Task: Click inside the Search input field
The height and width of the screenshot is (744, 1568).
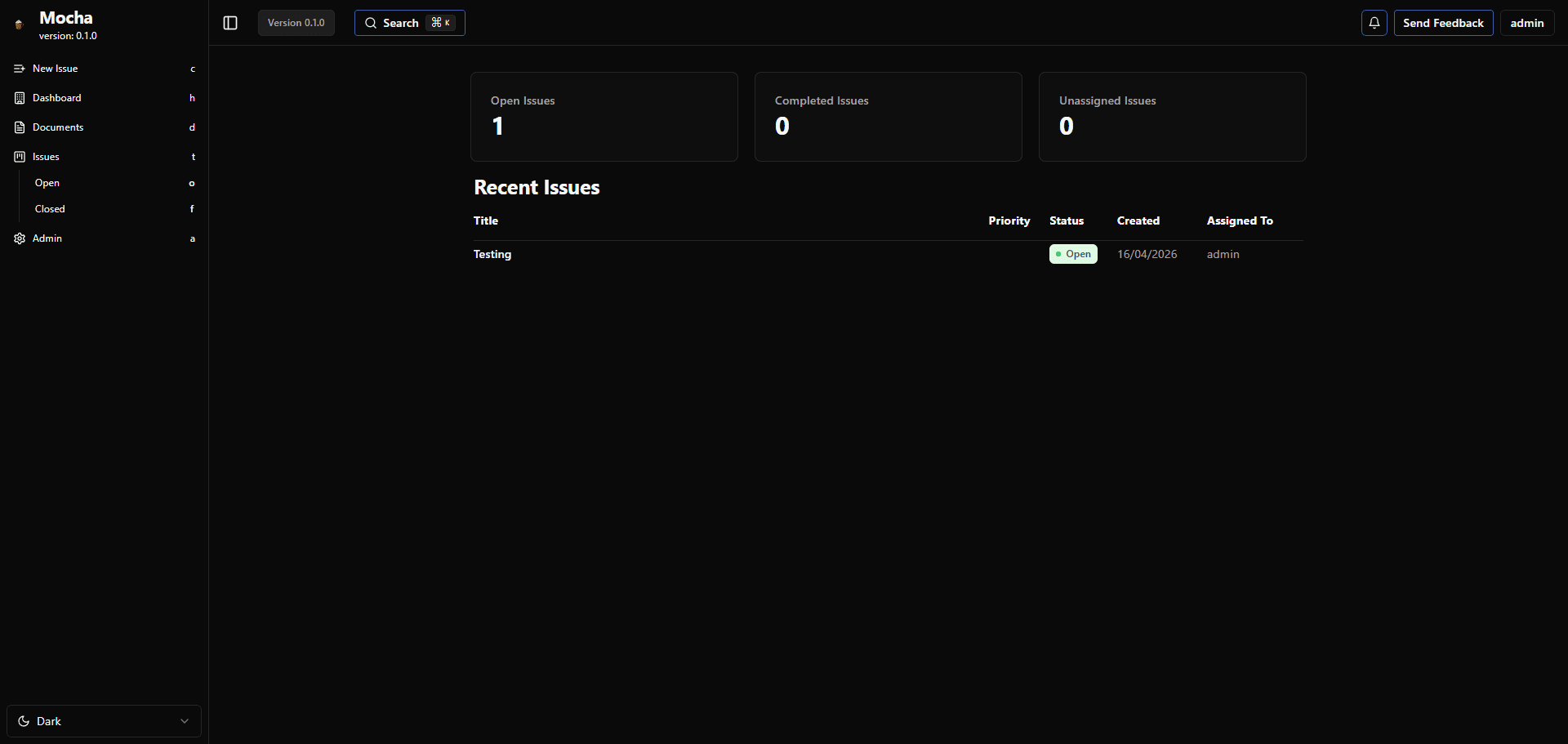Action: (x=408, y=23)
